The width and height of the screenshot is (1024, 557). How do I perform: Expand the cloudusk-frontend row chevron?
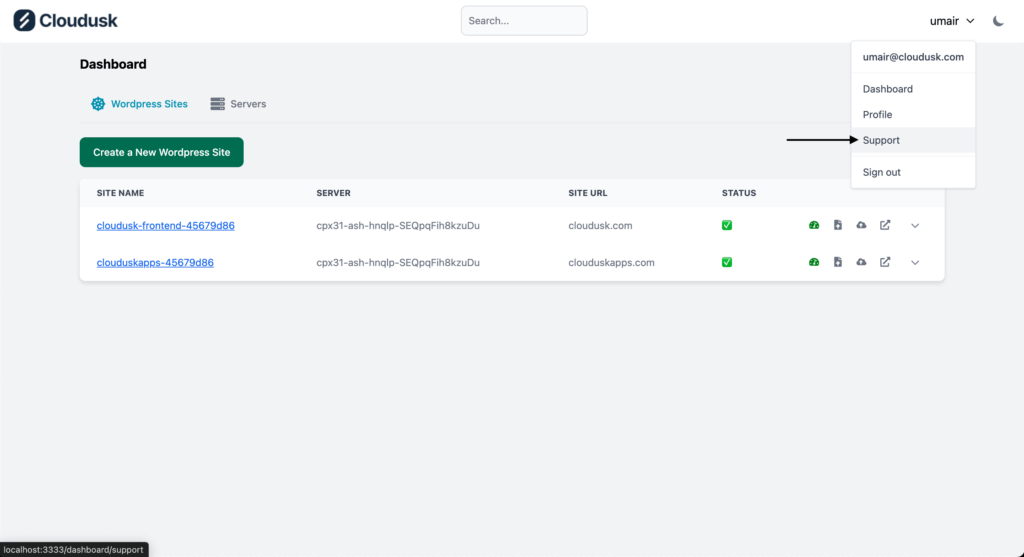(915, 225)
